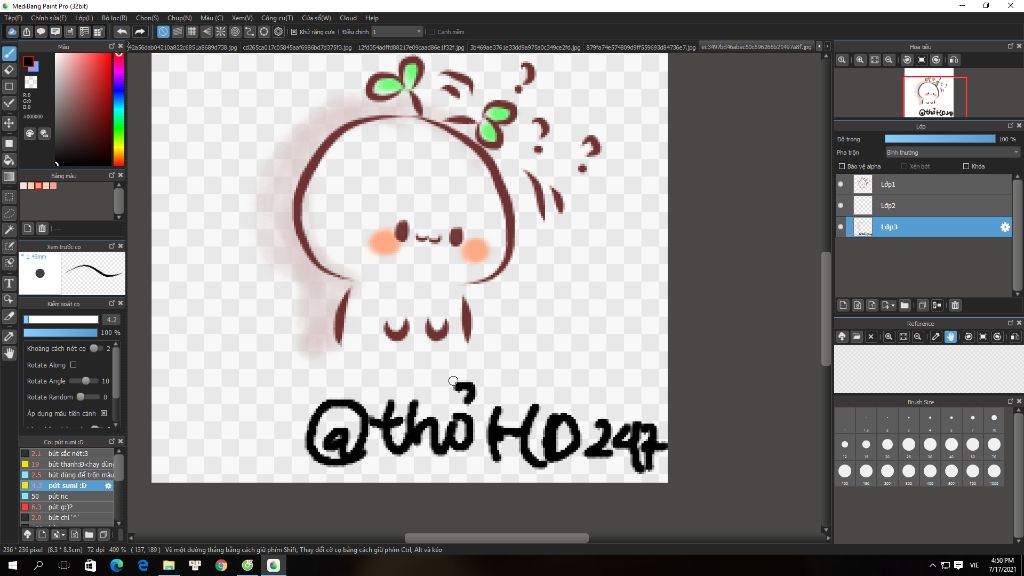Open the Hiệu chỉnh correction value dropdown

[x=397, y=32]
